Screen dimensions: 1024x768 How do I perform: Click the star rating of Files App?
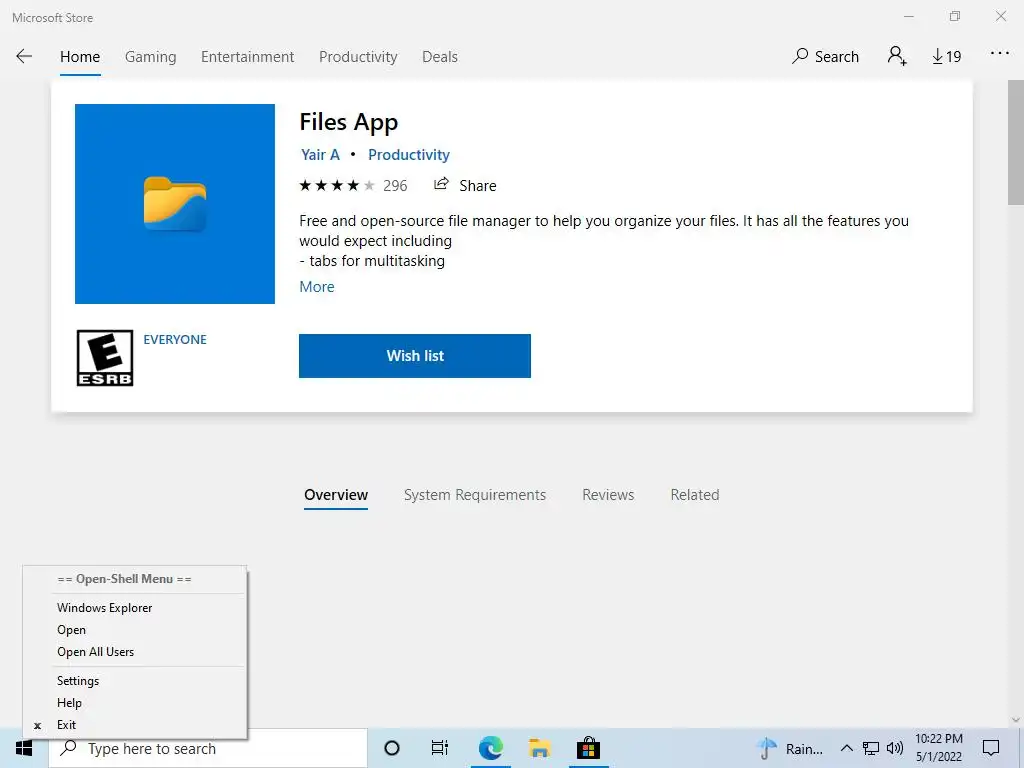point(337,186)
